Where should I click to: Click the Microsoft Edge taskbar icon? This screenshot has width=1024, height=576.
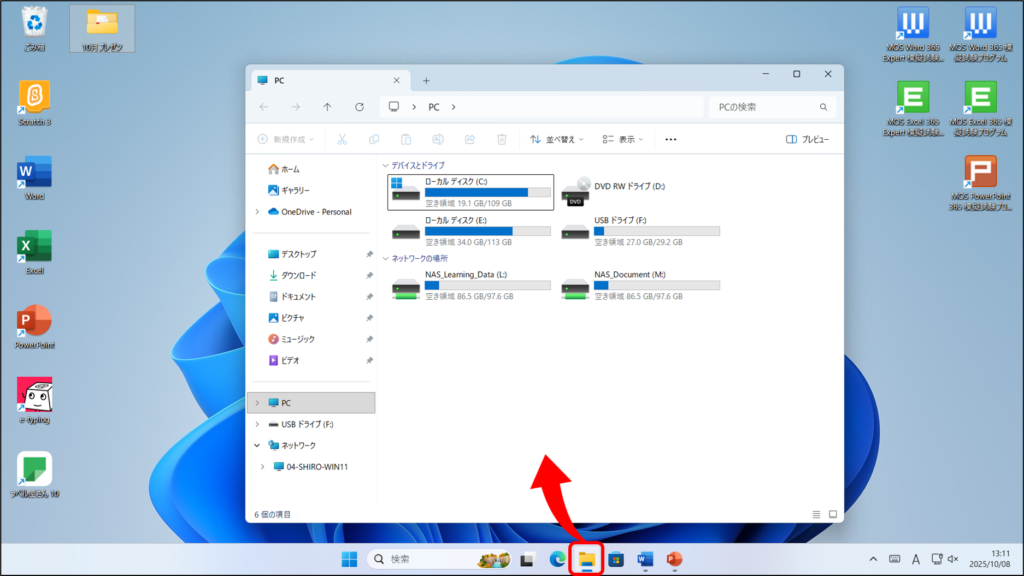point(557,559)
